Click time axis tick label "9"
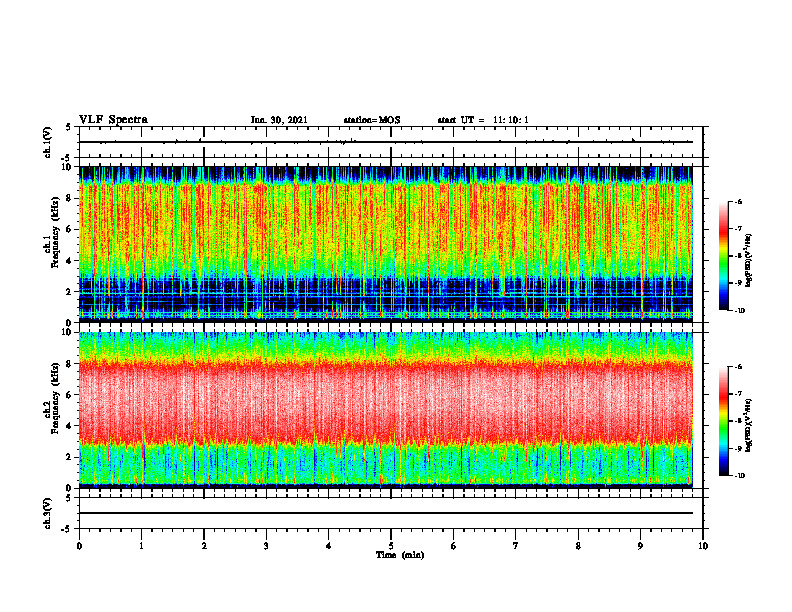This screenshot has height=612, width=792. (x=640, y=546)
